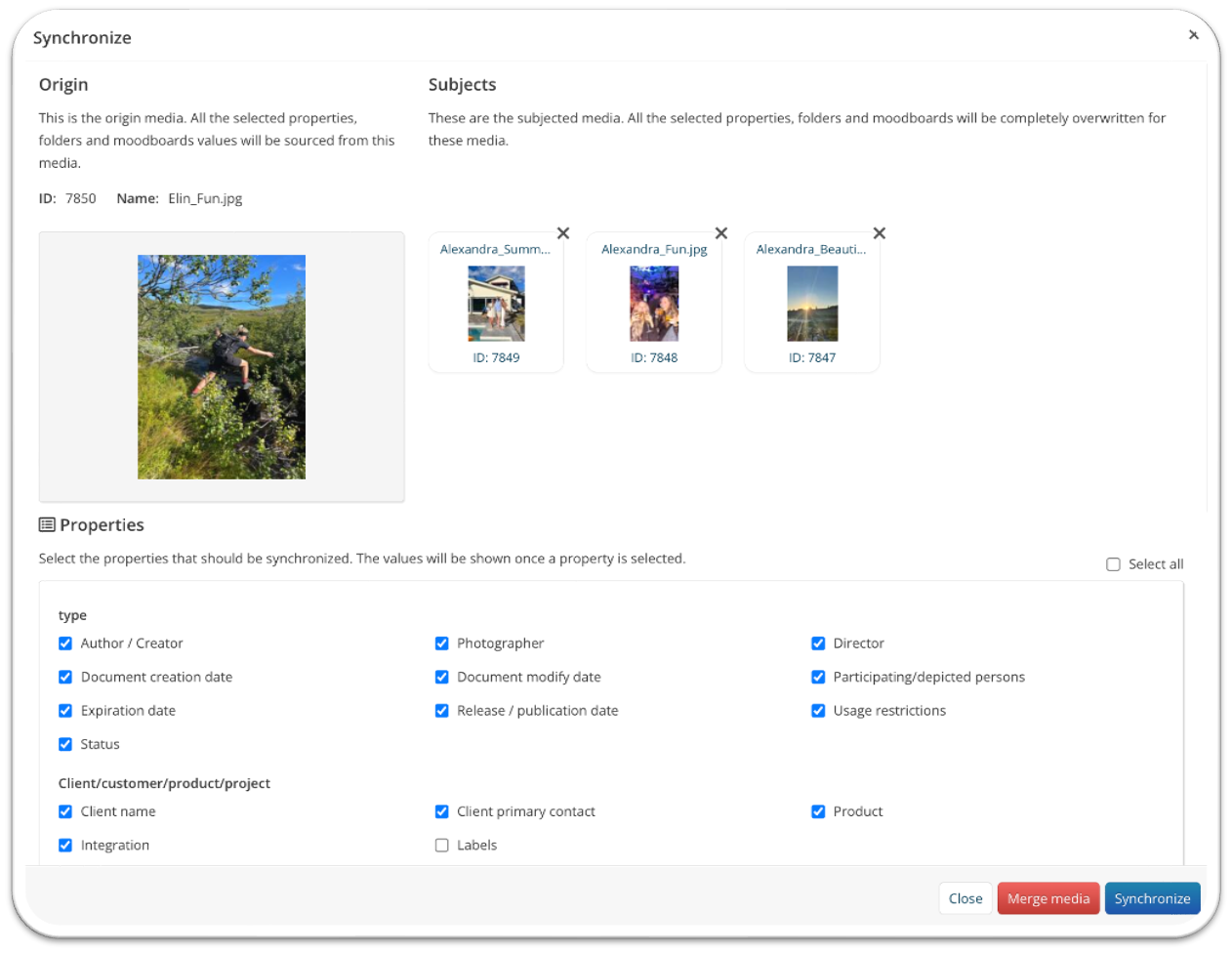The image size is (1232, 953).
Task: Uncheck the Expiration date property
Action: click(65, 711)
